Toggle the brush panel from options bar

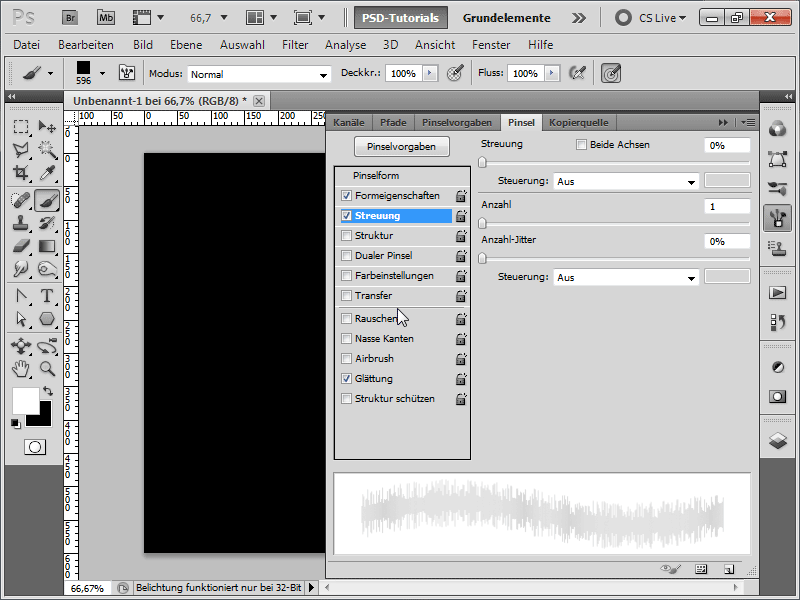[x=127, y=73]
